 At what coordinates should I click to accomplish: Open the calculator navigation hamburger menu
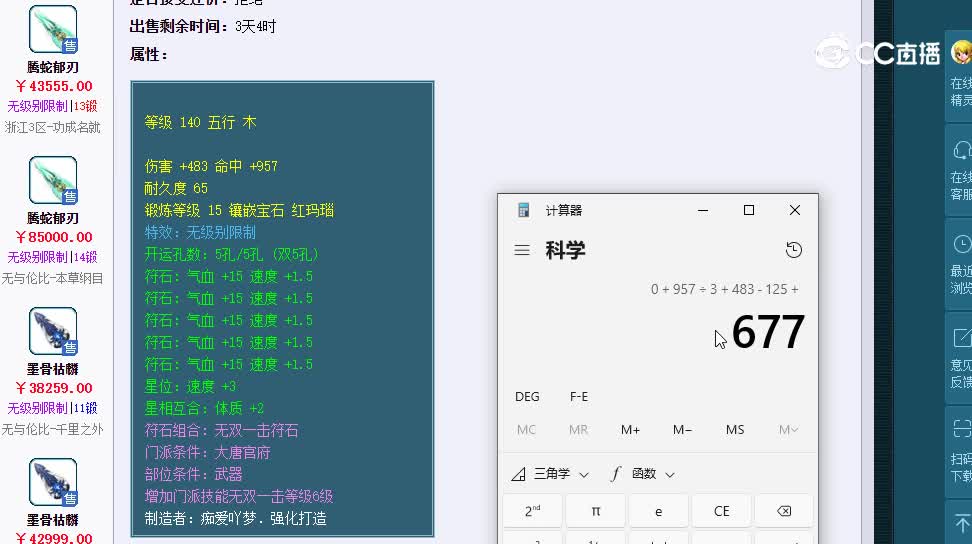[521, 250]
